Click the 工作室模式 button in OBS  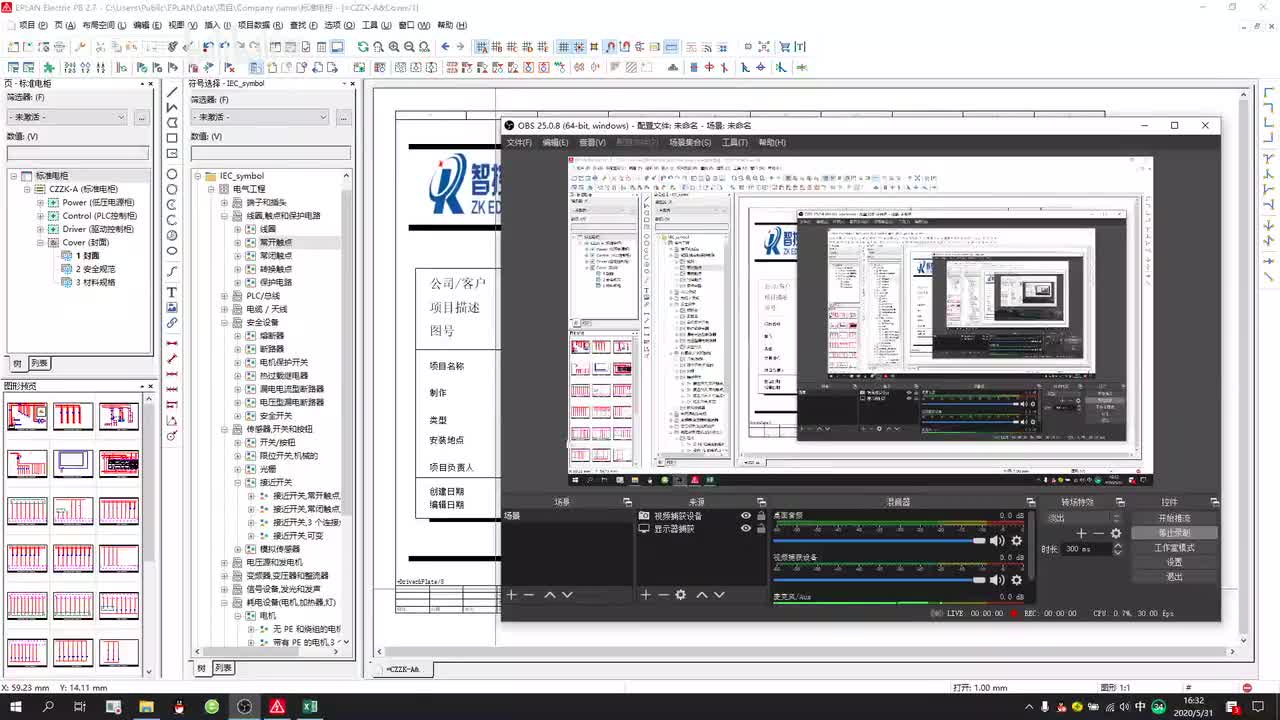pyautogui.click(x=1174, y=548)
